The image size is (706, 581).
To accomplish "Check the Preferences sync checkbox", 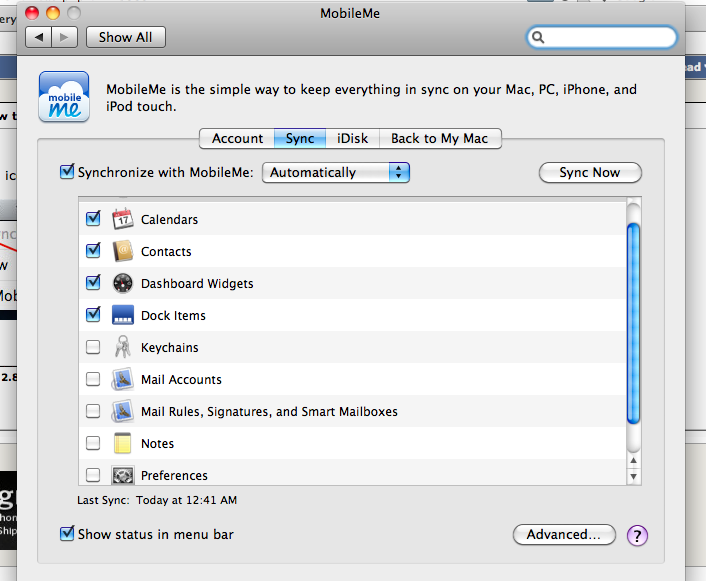I will pos(93,475).
